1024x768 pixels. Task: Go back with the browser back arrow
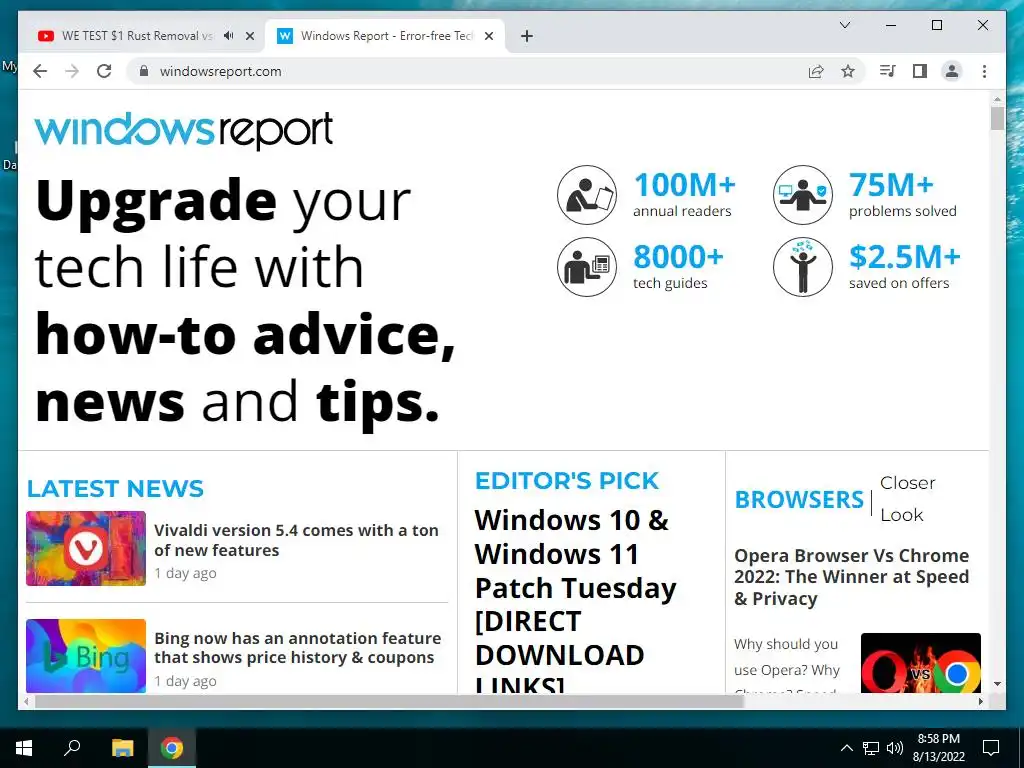click(x=40, y=71)
